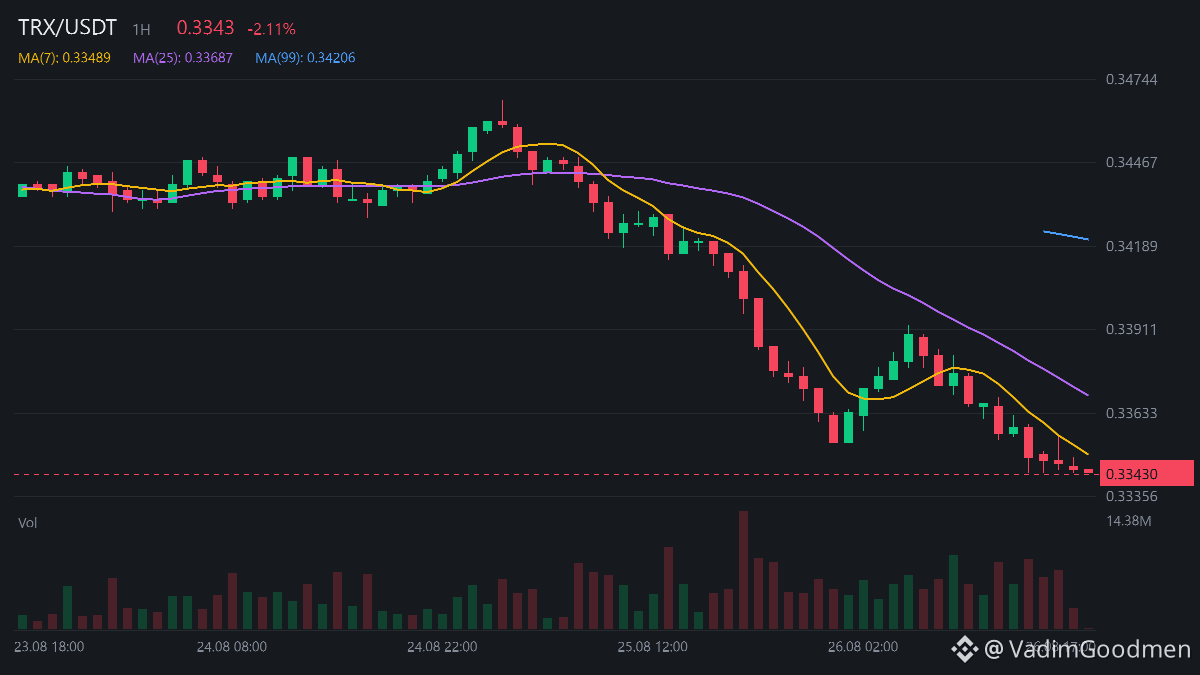1200x675 pixels.
Task: Click the current price tag 0.33430
Action: [1146, 473]
